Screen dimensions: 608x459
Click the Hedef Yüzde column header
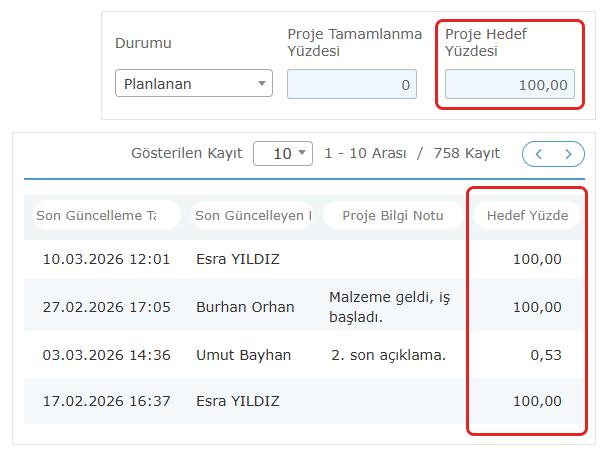click(527, 215)
